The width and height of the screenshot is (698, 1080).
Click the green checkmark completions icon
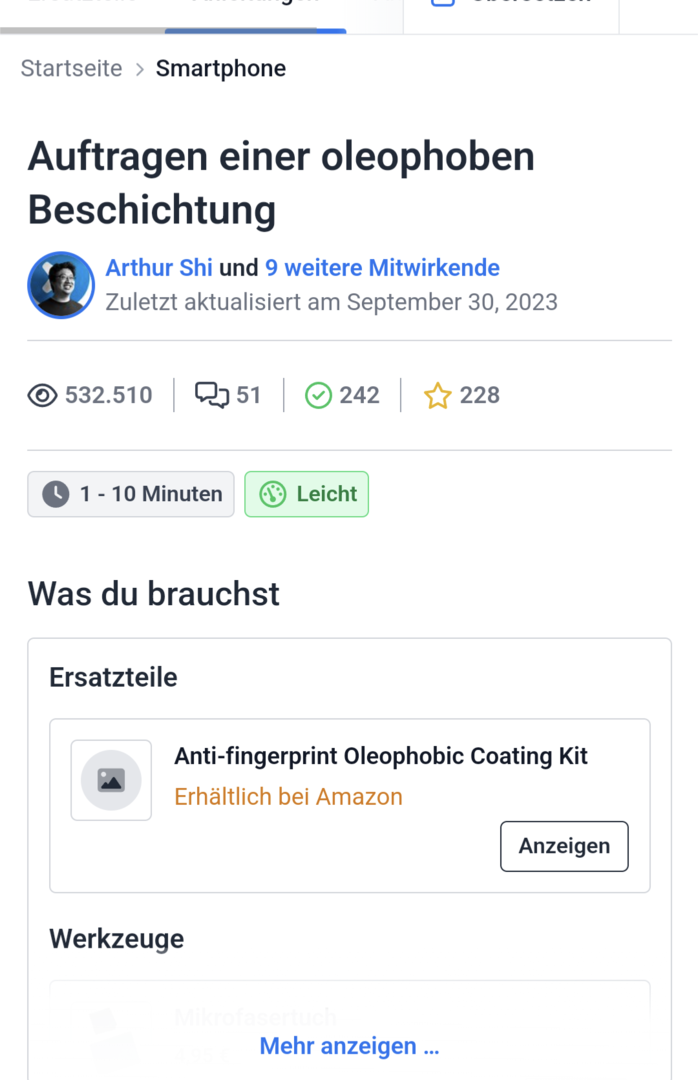318,396
